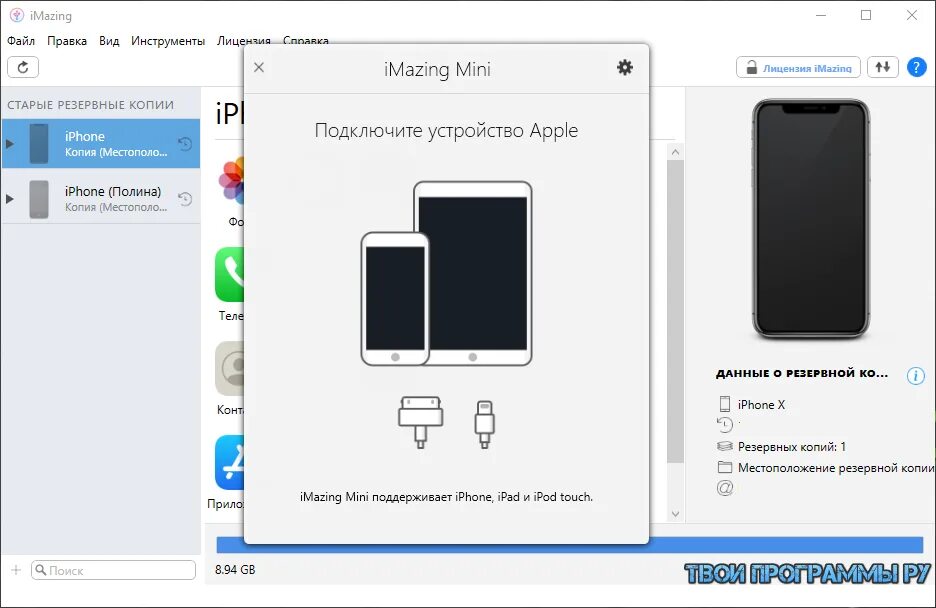
Task: Open the Файл menu
Action: click(21, 41)
